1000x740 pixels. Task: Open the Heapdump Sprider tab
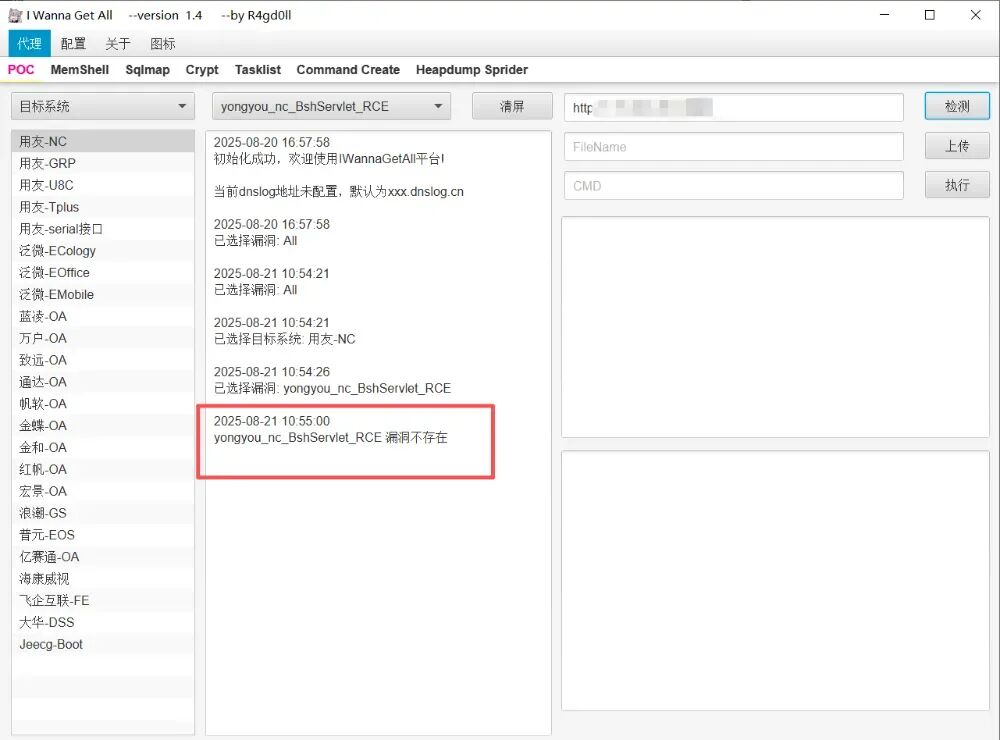coord(471,70)
